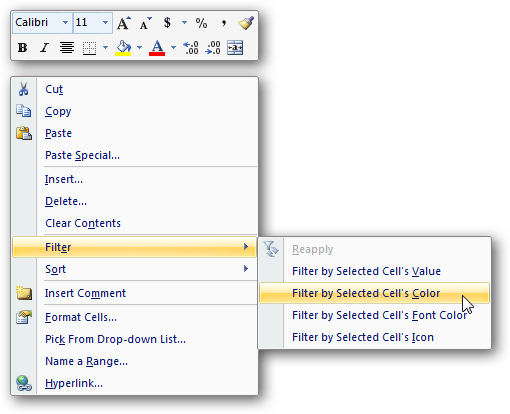Click the Paste clipboard icon
510x414 pixels.
[24, 133]
